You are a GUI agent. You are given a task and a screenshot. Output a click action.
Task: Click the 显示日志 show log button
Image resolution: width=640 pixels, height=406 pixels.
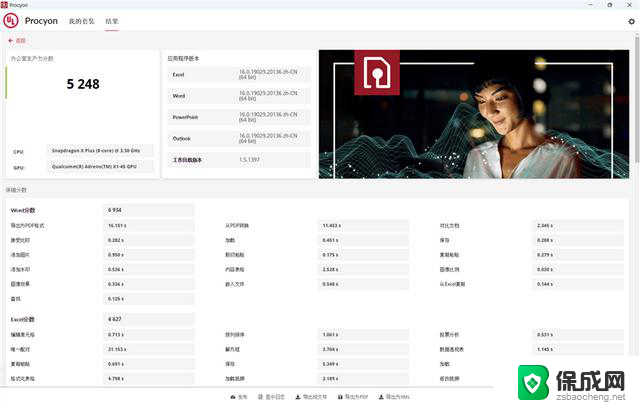coord(271,397)
